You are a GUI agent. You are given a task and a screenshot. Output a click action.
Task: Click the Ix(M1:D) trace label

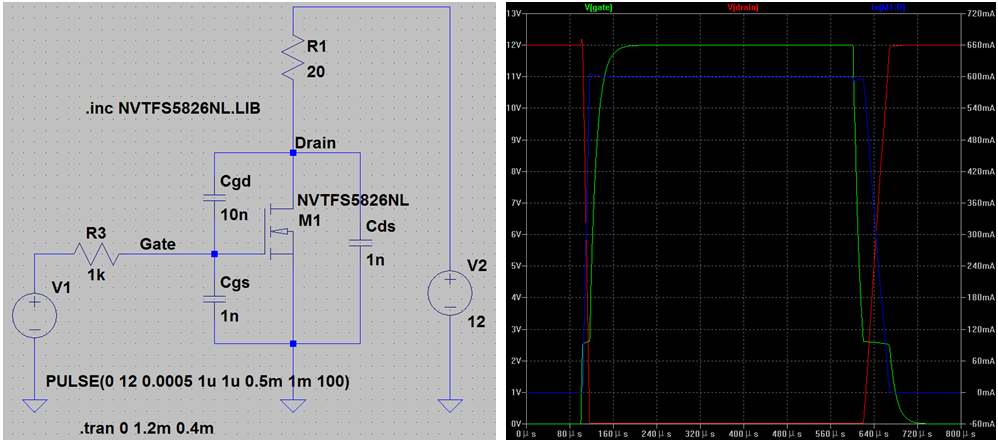887,8
